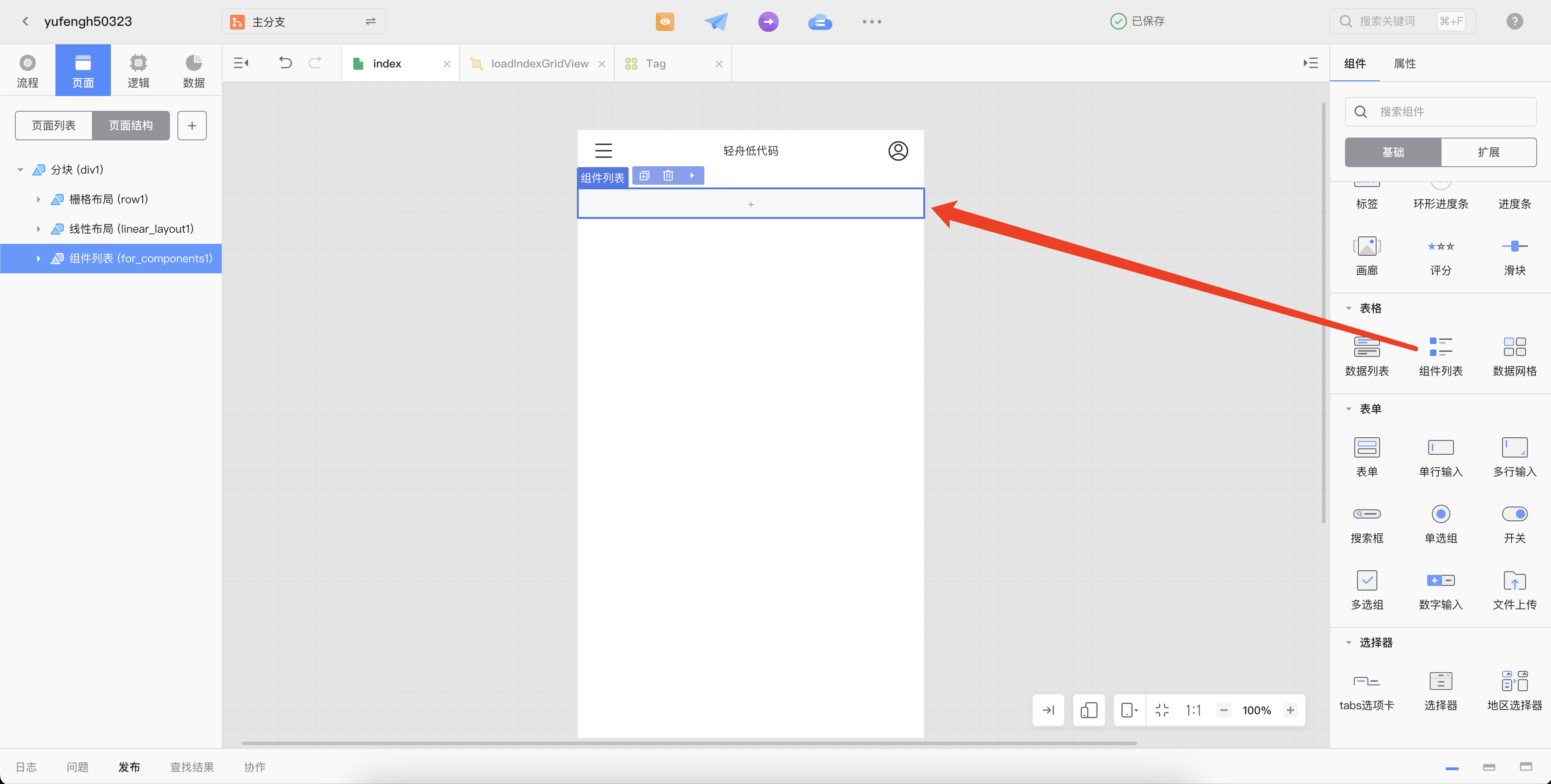
Task: Select the 组件列表 component
Action: (x=1440, y=357)
